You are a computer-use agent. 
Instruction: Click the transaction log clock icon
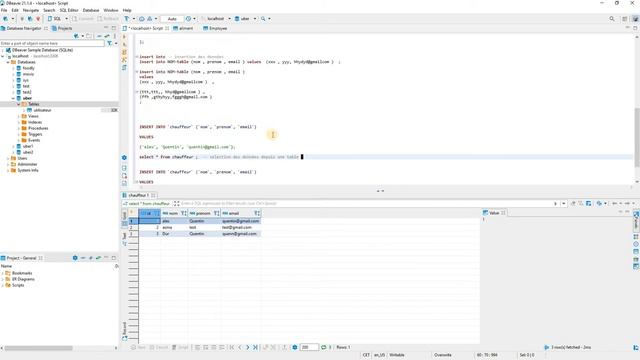pos(188,19)
